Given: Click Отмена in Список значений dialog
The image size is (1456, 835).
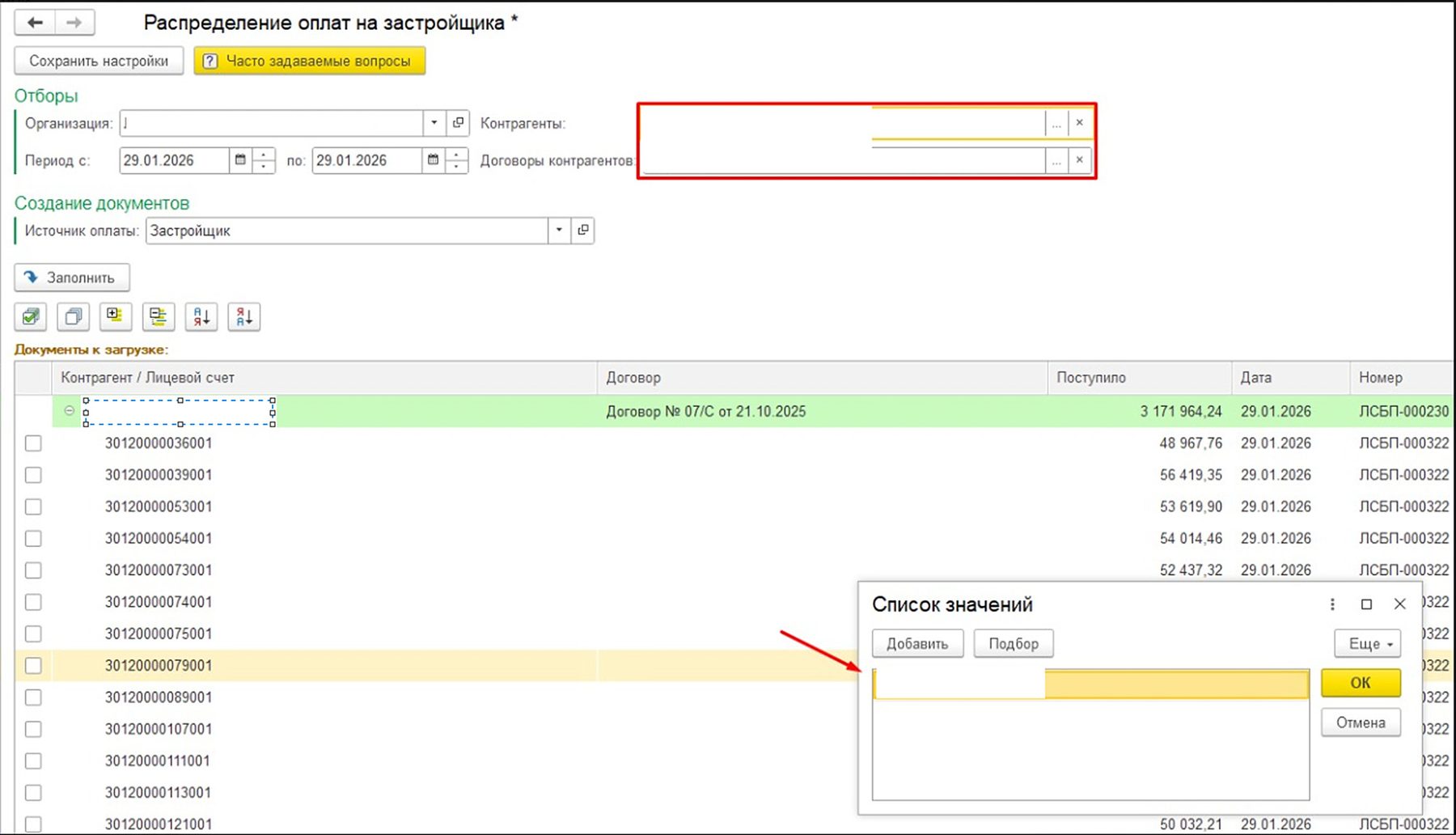Looking at the screenshot, I should 1361,723.
